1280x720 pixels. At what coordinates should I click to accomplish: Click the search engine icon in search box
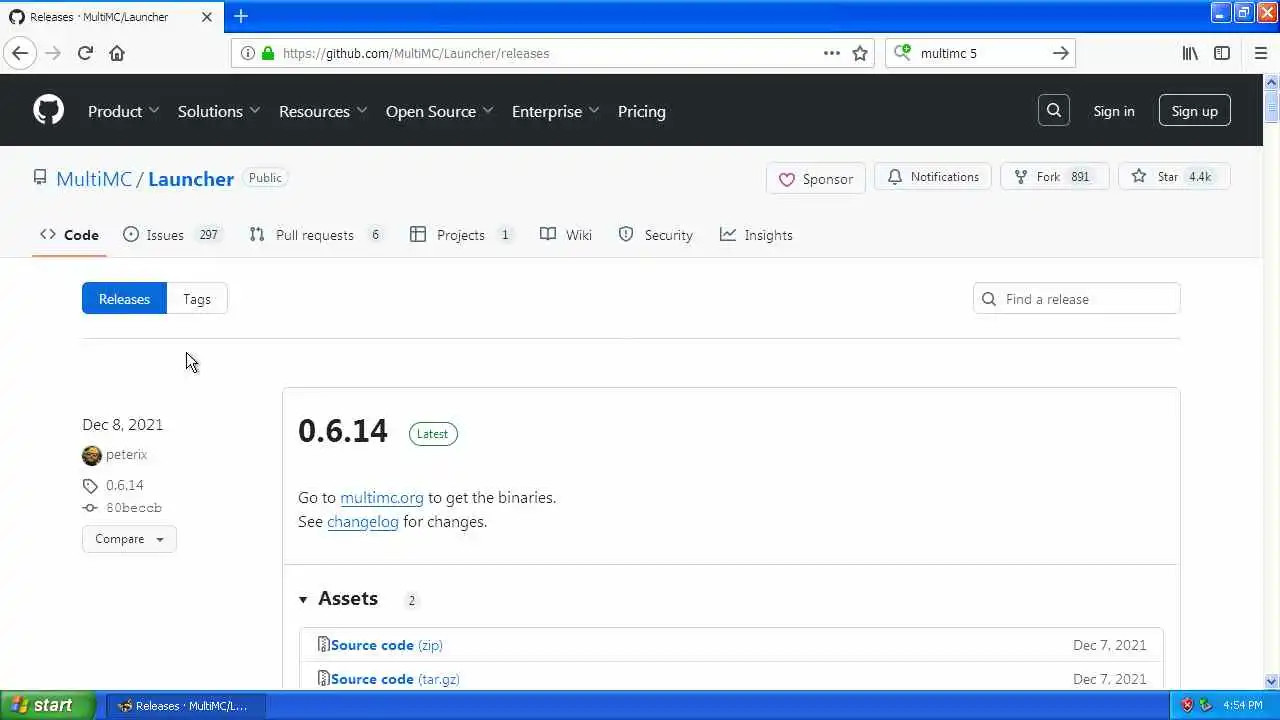[903, 53]
